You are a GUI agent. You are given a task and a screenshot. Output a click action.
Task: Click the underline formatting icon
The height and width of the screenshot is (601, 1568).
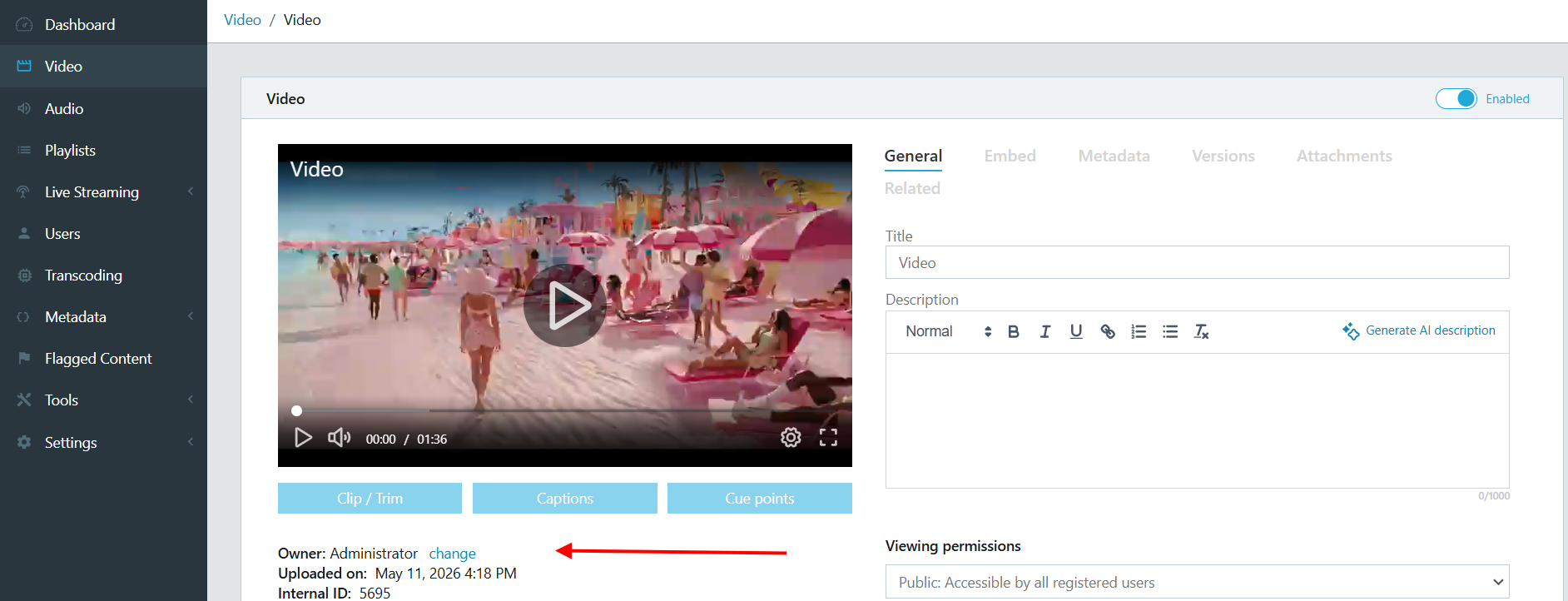pos(1076,331)
